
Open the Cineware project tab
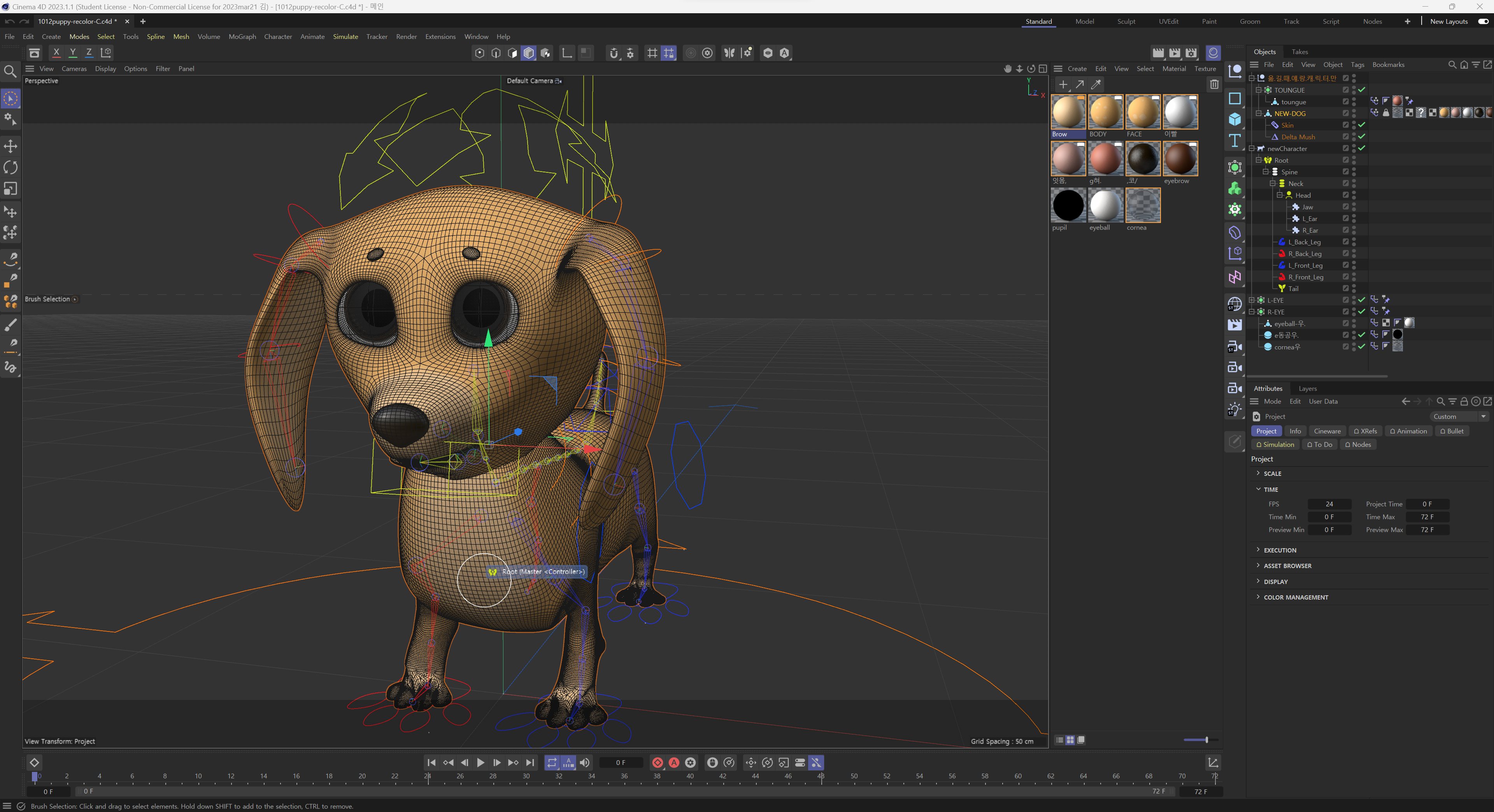click(x=1327, y=431)
